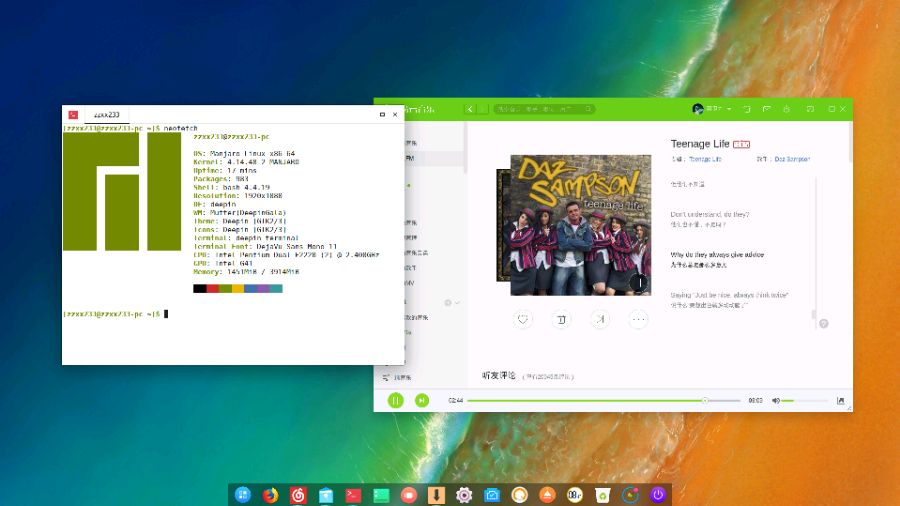Click the user avatar in music player
The width and height of the screenshot is (900, 506).
coord(698,109)
